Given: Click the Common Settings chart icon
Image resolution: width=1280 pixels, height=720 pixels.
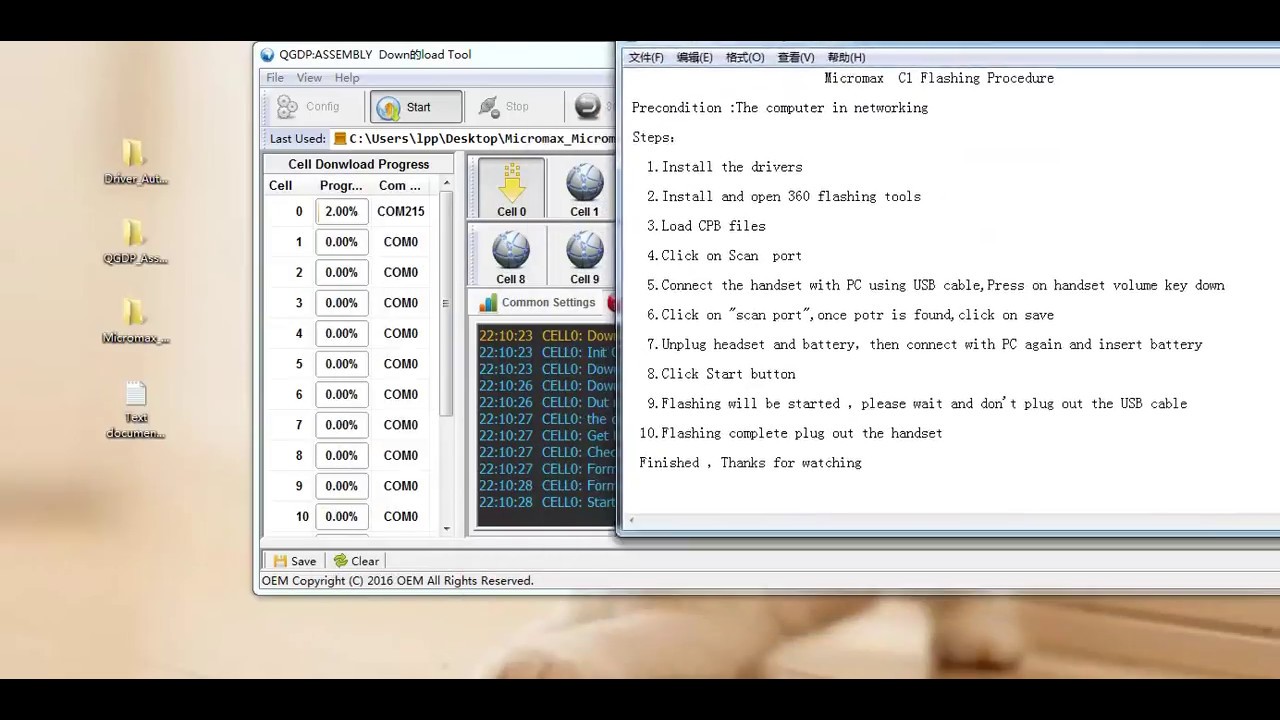Looking at the screenshot, I should (488, 303).
